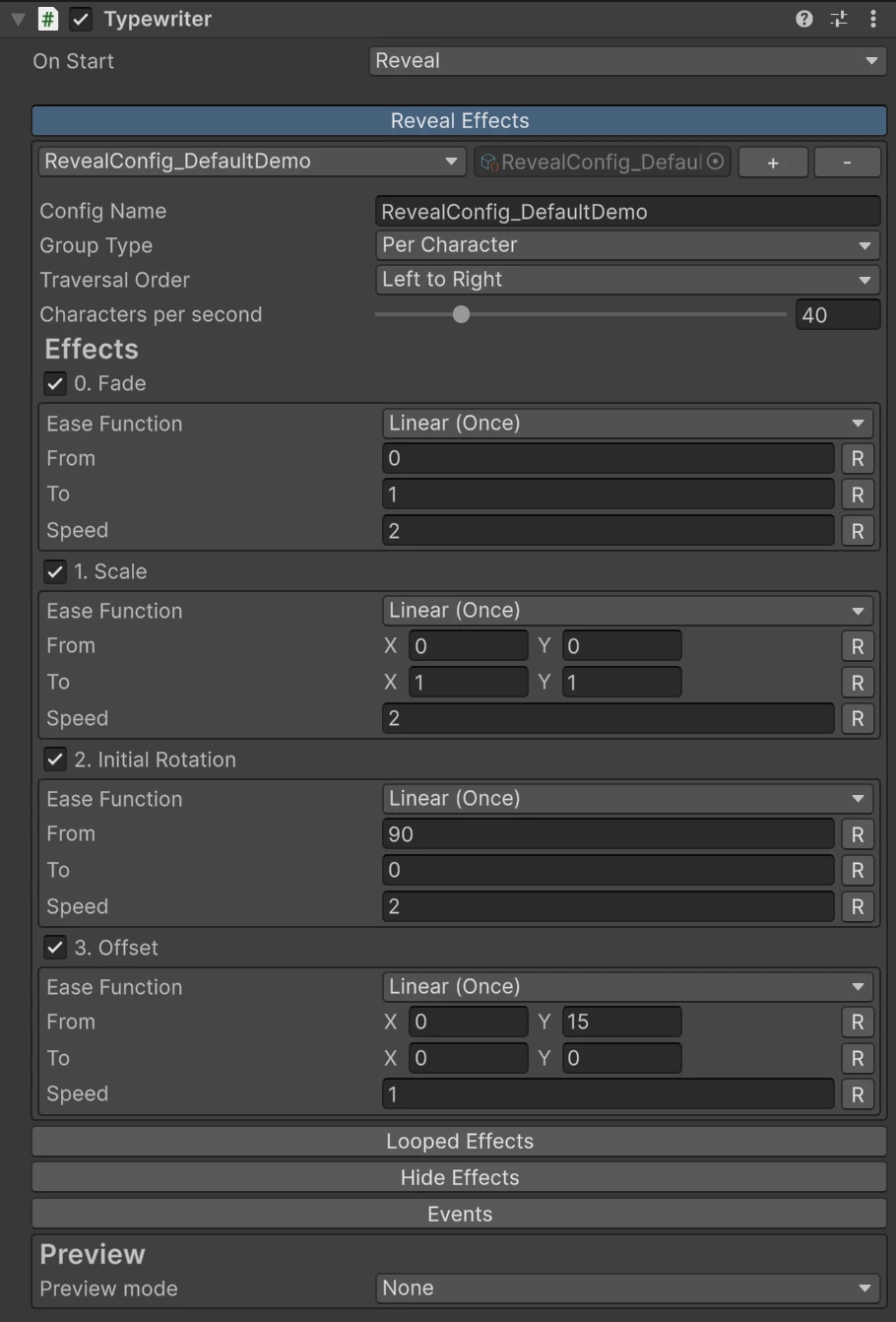The height and width of the screenshot is (1322, 896).
Task: Click the Scale To X field
Action: click(x=469, y=683)
